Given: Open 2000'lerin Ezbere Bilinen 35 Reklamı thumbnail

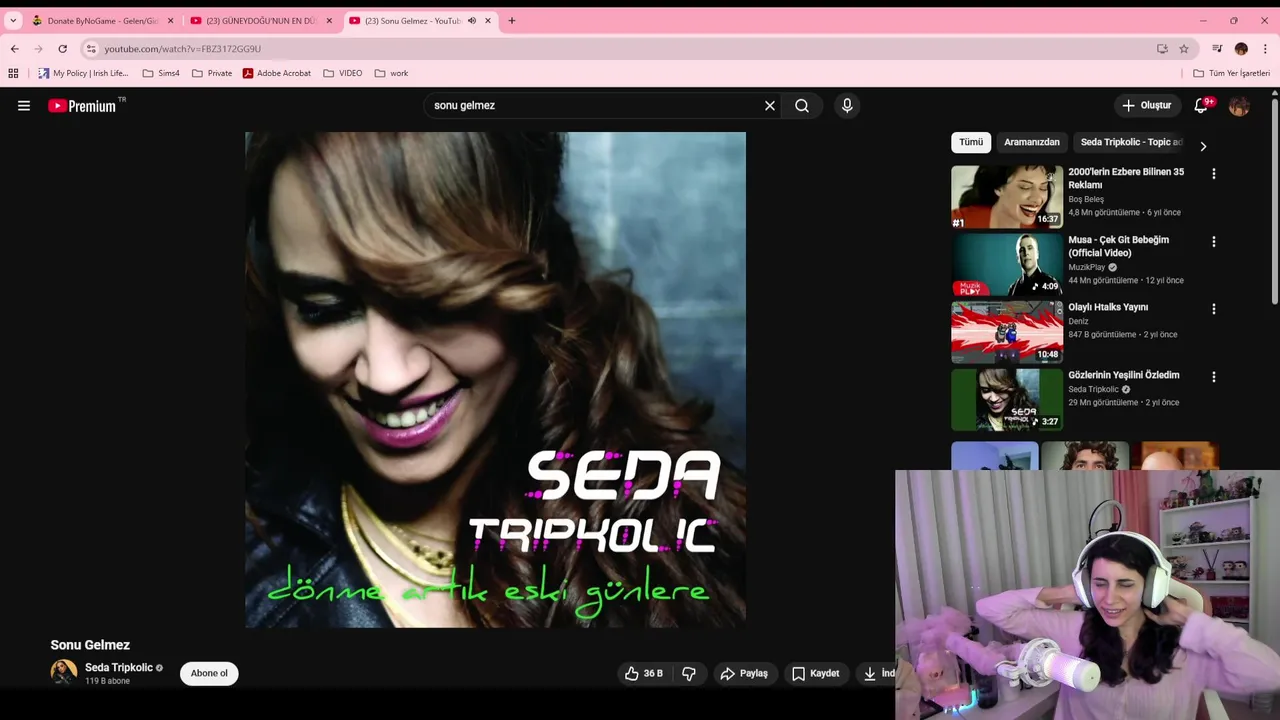Looking at the screenshot, I should 1007,197.
